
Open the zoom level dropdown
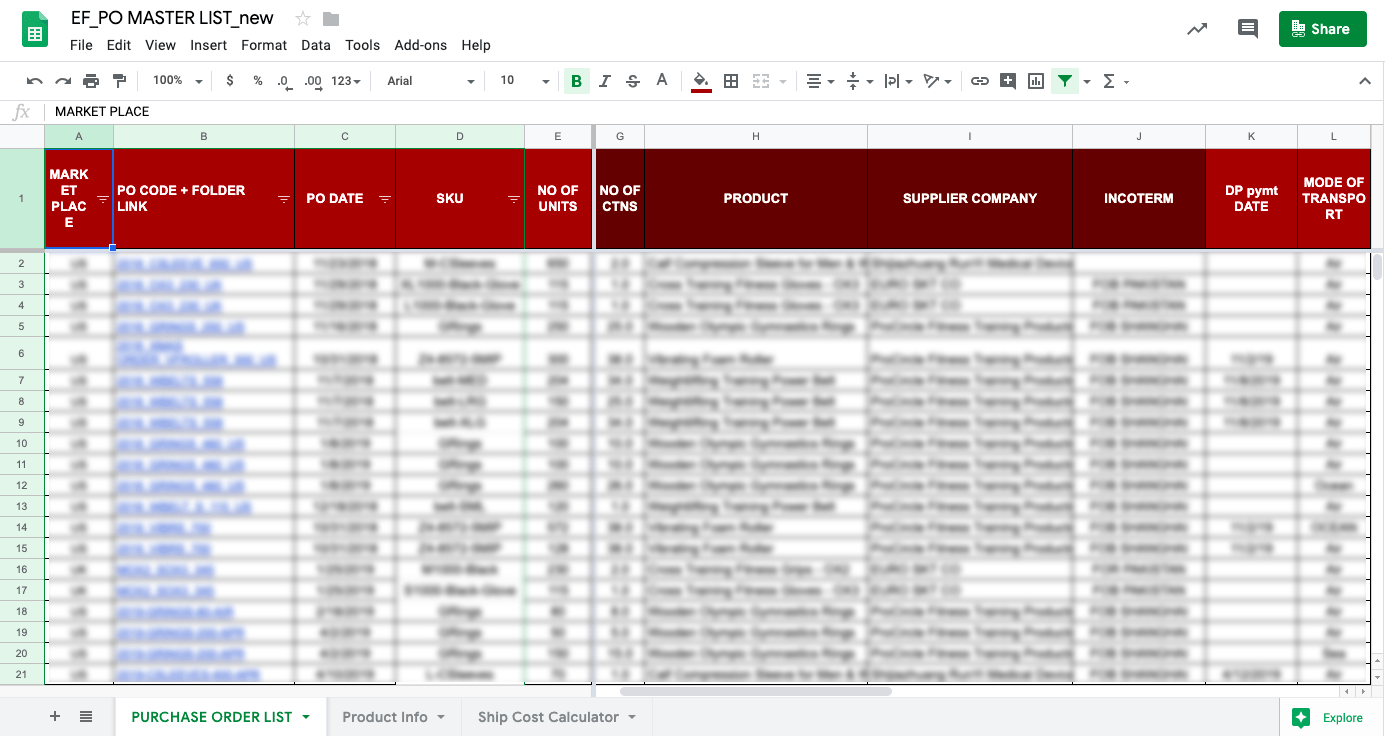177,81
